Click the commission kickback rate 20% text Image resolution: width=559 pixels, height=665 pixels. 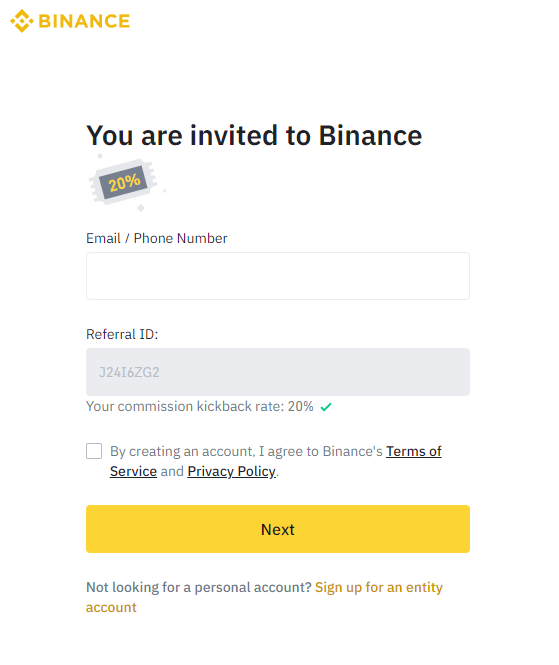[x=200, y=406]
